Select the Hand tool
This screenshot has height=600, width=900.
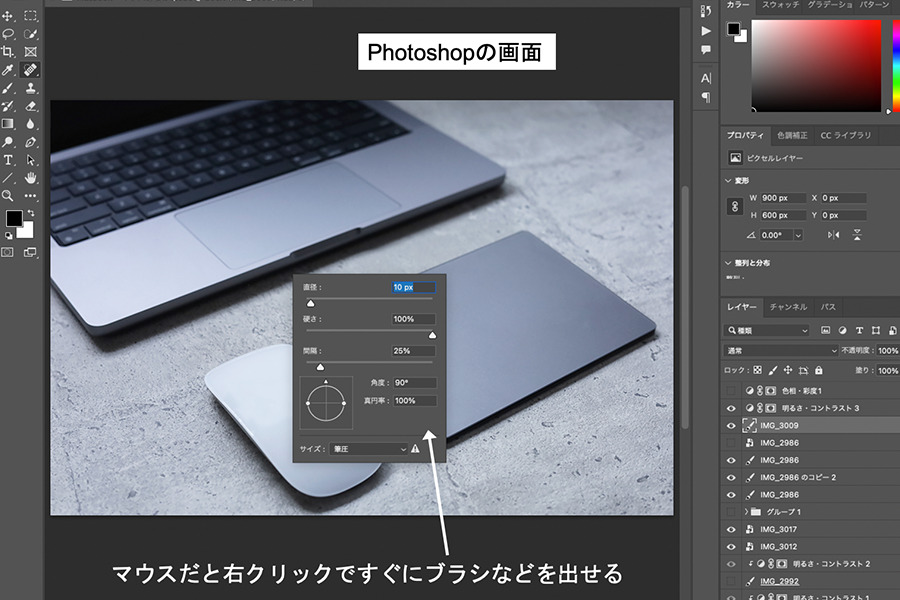click(x=30, y=178)
